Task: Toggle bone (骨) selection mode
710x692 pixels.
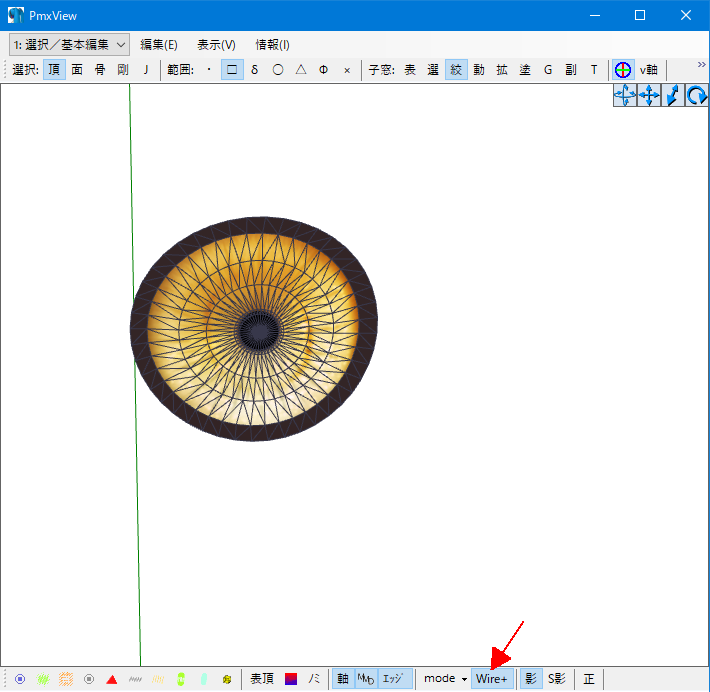Action: [100, 70]
